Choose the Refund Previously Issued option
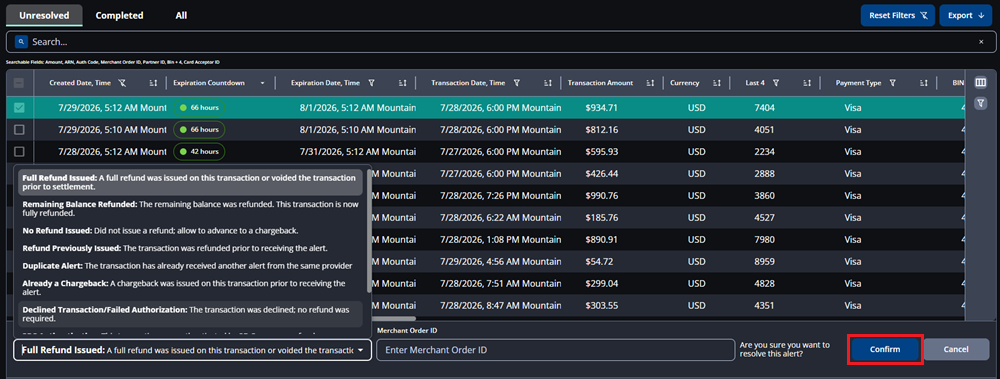This screenshot has height=379, width=1000. (x=189, y=248)
